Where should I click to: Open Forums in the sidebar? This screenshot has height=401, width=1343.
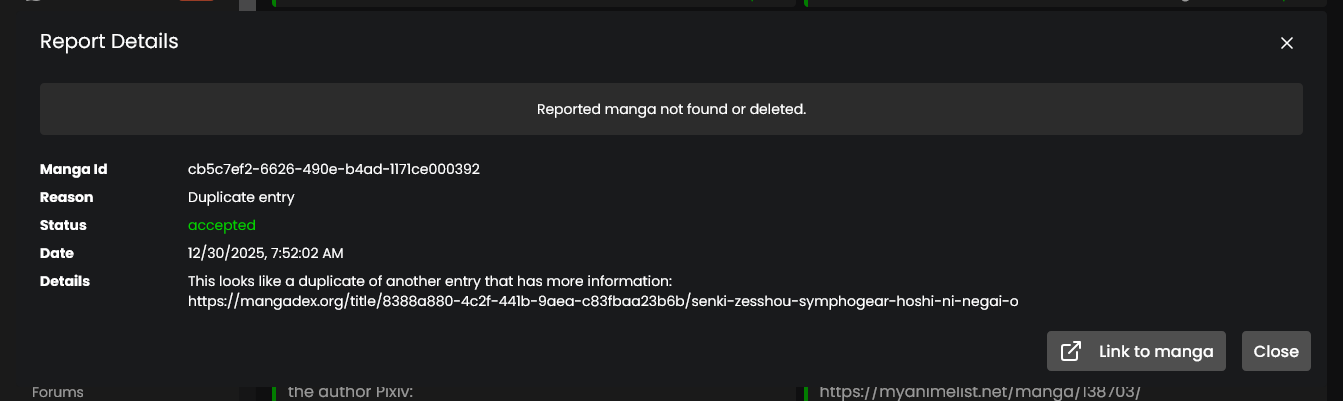(58, 392)
